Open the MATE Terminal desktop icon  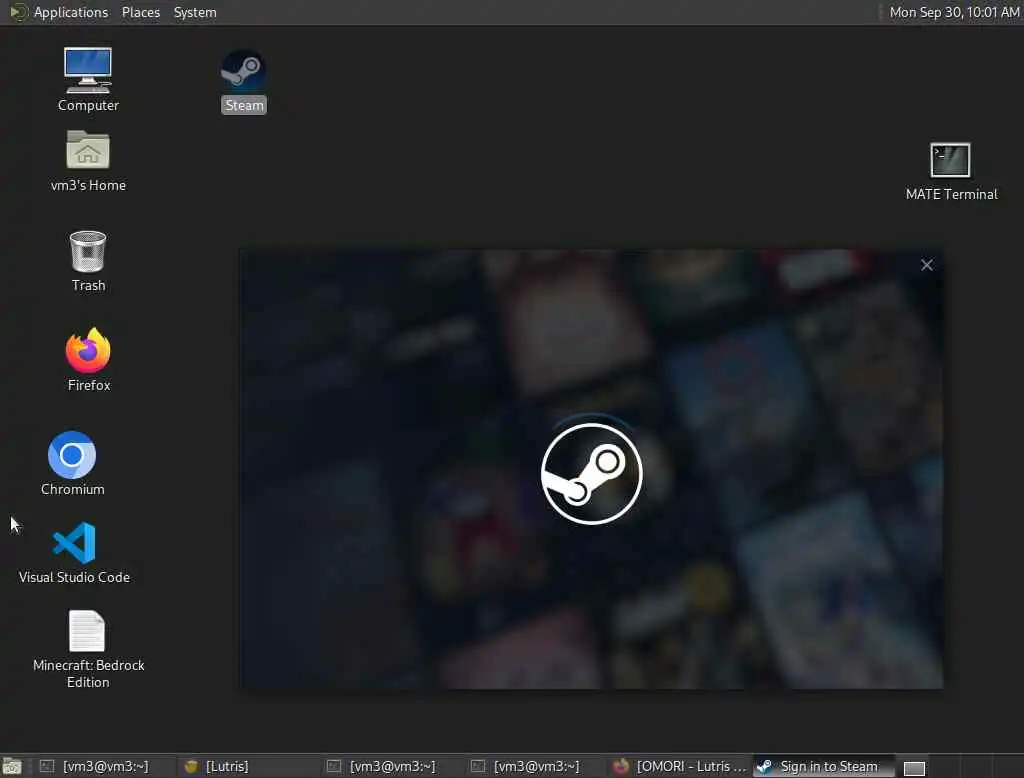point(951,172)
